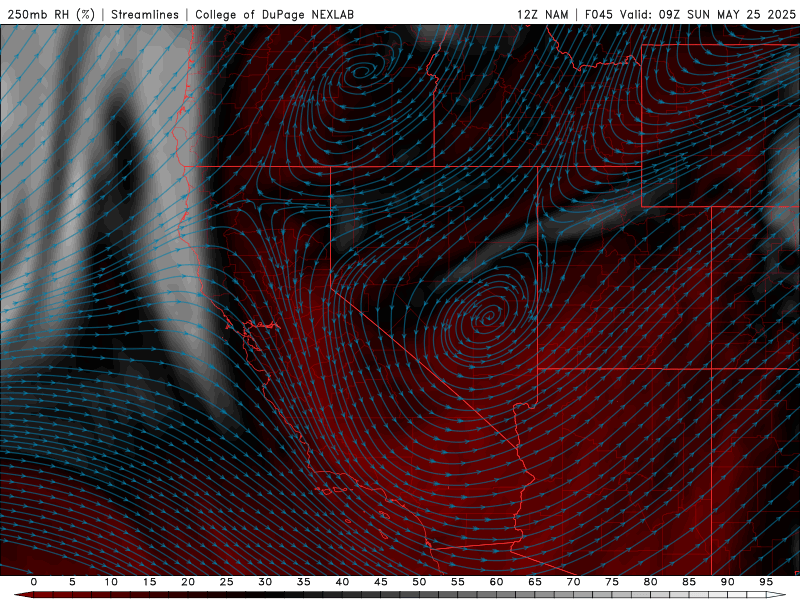Click the "Valid: 09Z SUN MAY 25 2025" text
800x600 pixels.
coord(708,14)
